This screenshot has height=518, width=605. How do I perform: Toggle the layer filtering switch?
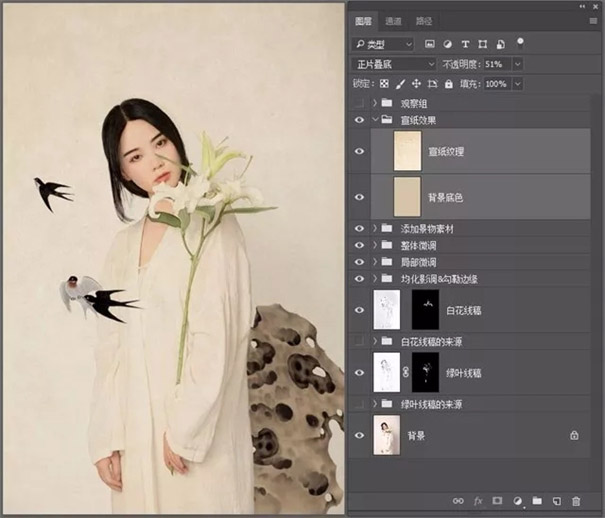520,42
